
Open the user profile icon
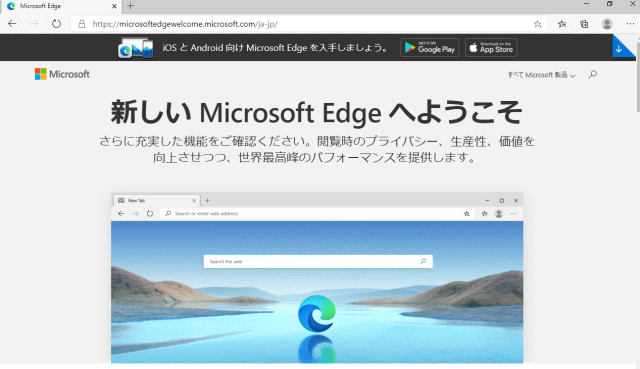pos(607,24)
